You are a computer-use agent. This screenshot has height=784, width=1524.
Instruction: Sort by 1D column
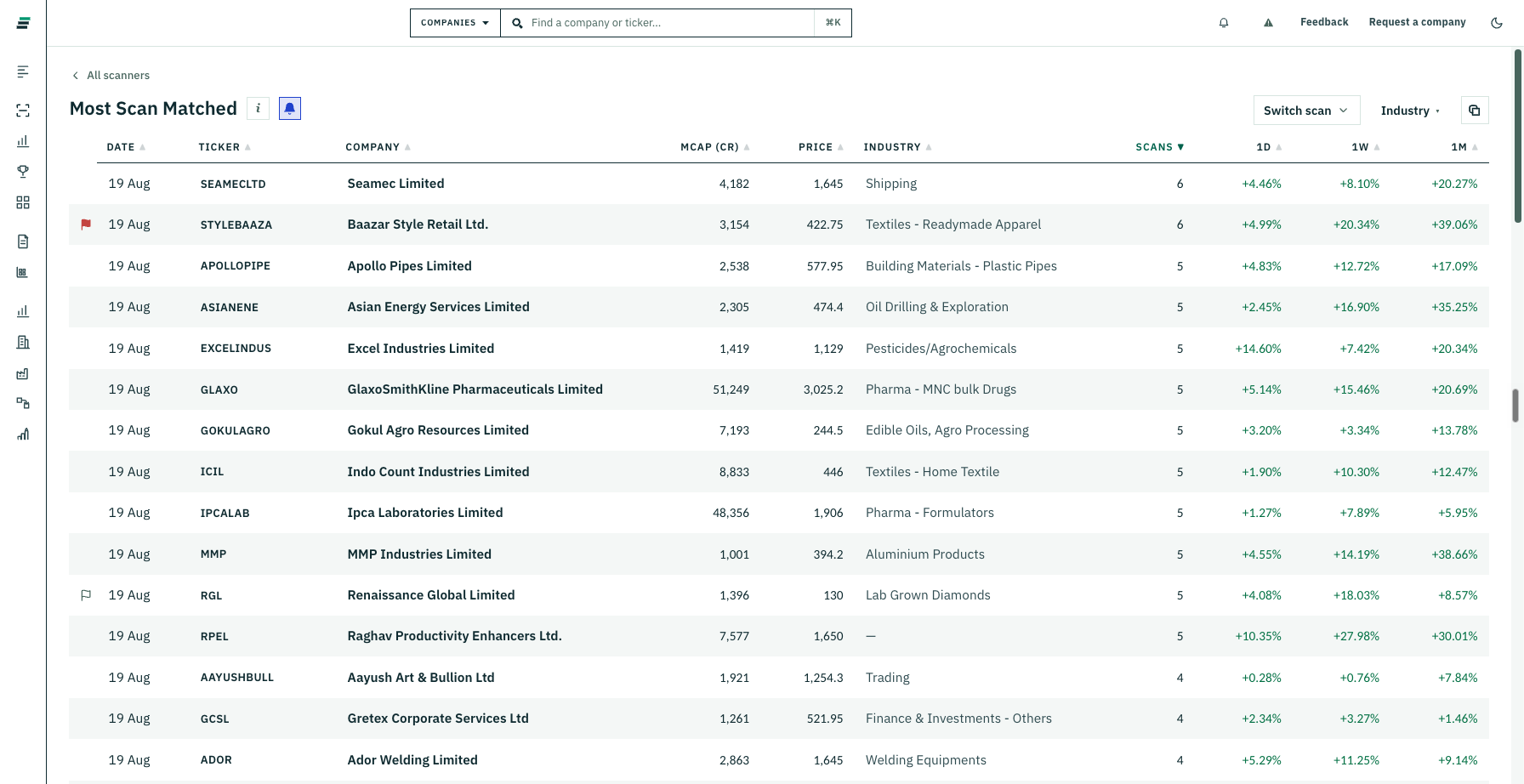click(x=1269, y=147)
